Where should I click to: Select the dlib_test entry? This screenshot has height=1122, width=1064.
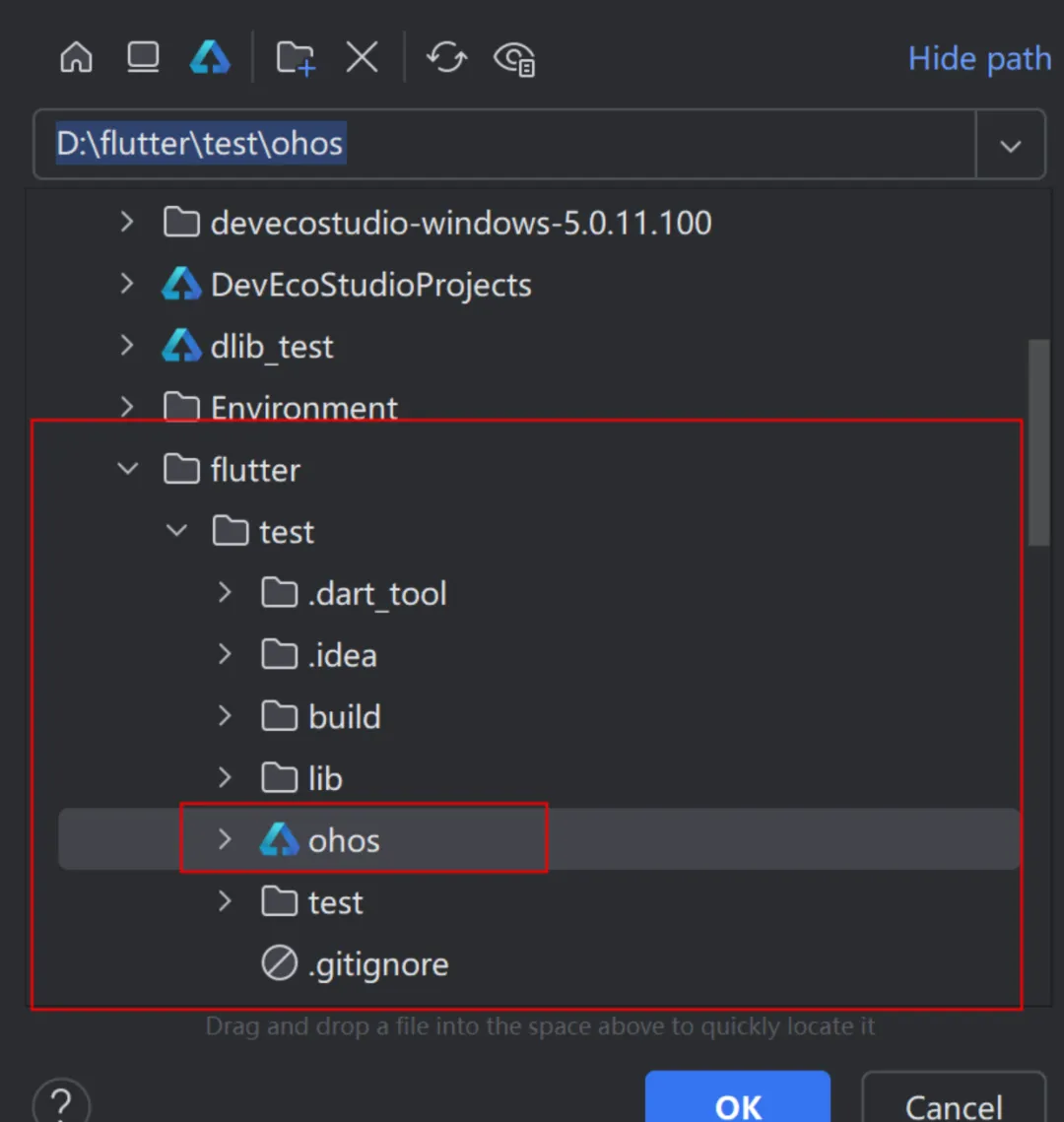click(272, 347)
